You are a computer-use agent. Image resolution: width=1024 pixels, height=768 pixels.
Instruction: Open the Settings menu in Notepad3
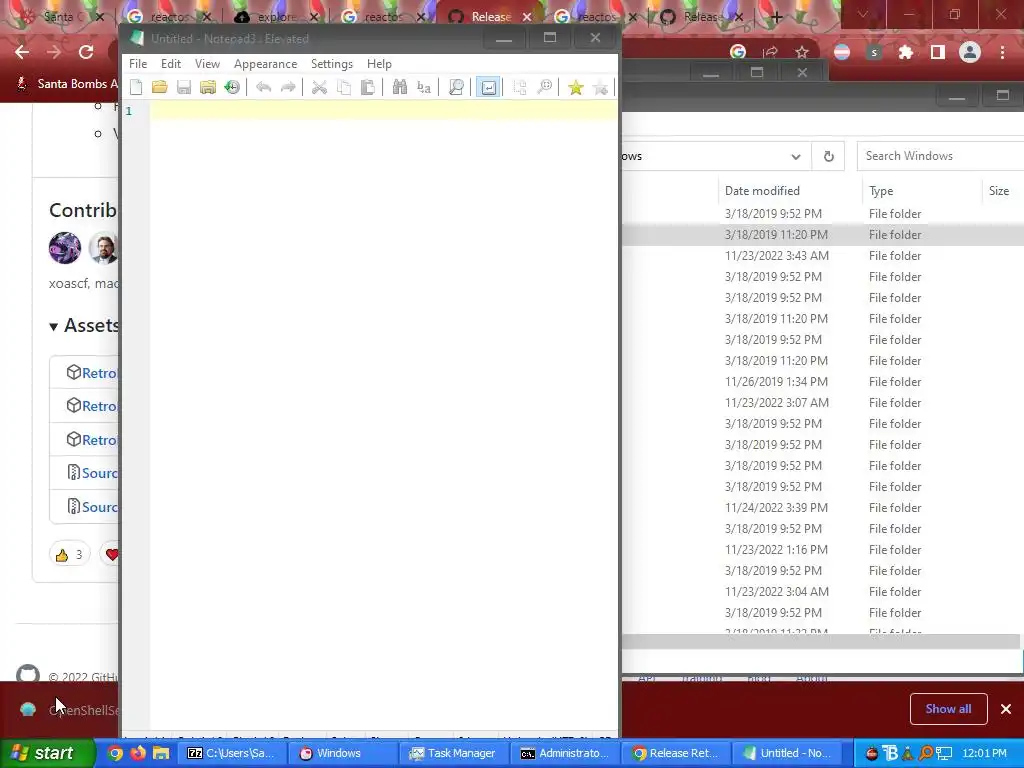click(332, 63)
